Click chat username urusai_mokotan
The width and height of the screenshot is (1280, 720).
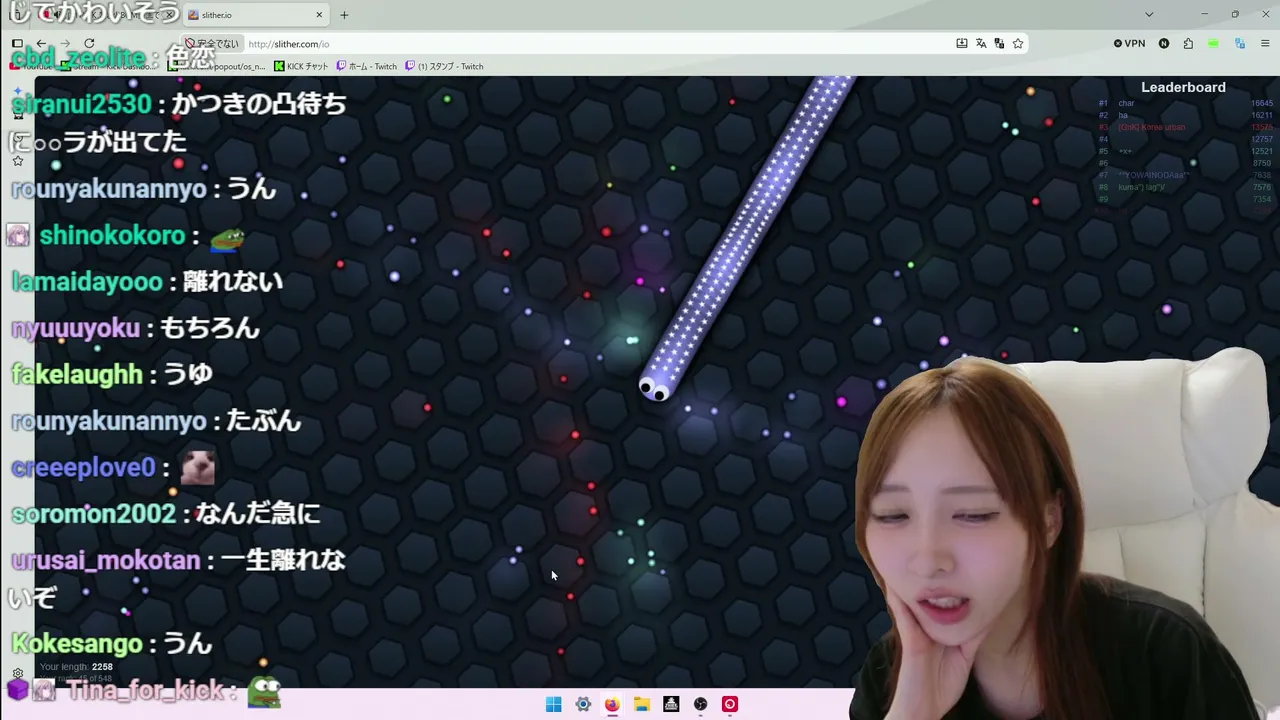[x=105, y=560]
